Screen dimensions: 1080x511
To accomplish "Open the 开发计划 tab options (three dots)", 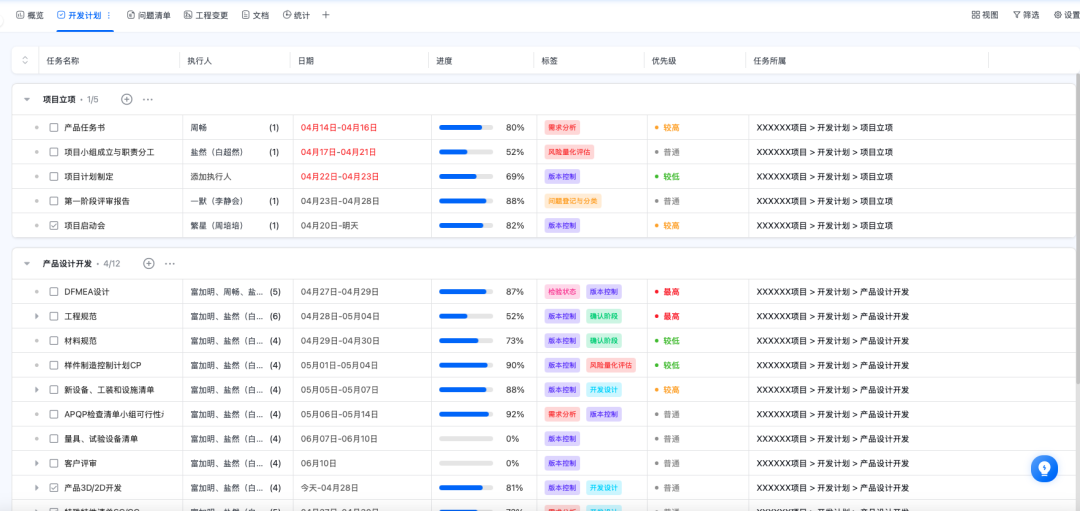I will point(109,15).
